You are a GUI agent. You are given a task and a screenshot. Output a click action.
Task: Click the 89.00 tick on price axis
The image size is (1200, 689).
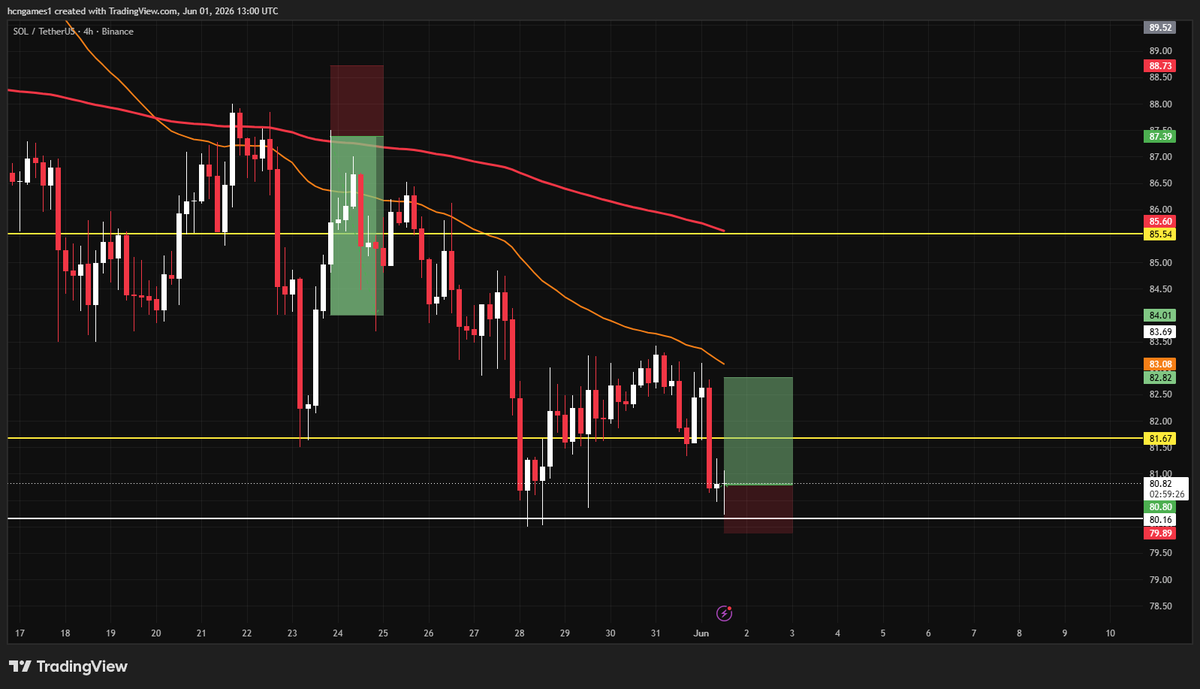point(1161,51)
